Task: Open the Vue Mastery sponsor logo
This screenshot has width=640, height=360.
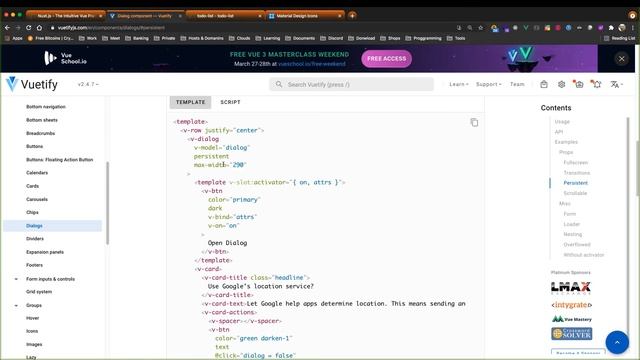Action: 572,319
